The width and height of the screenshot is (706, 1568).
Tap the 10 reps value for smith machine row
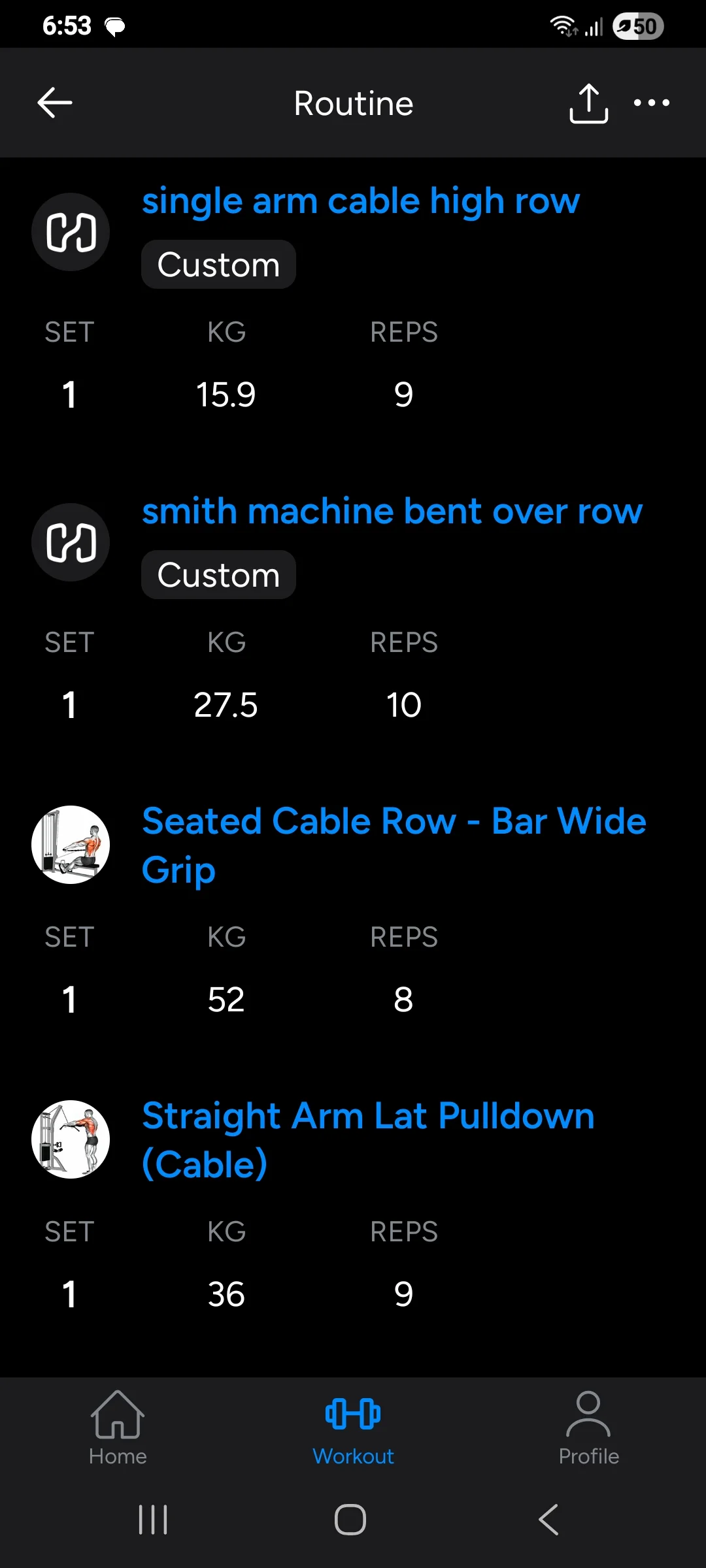click(x=404, y=705)
